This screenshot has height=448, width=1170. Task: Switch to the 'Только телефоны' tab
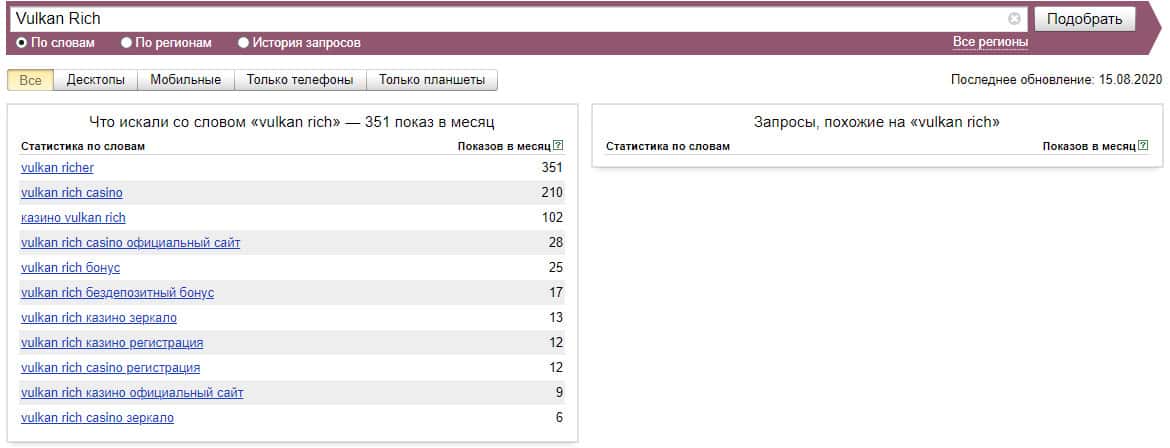[300, 80]
